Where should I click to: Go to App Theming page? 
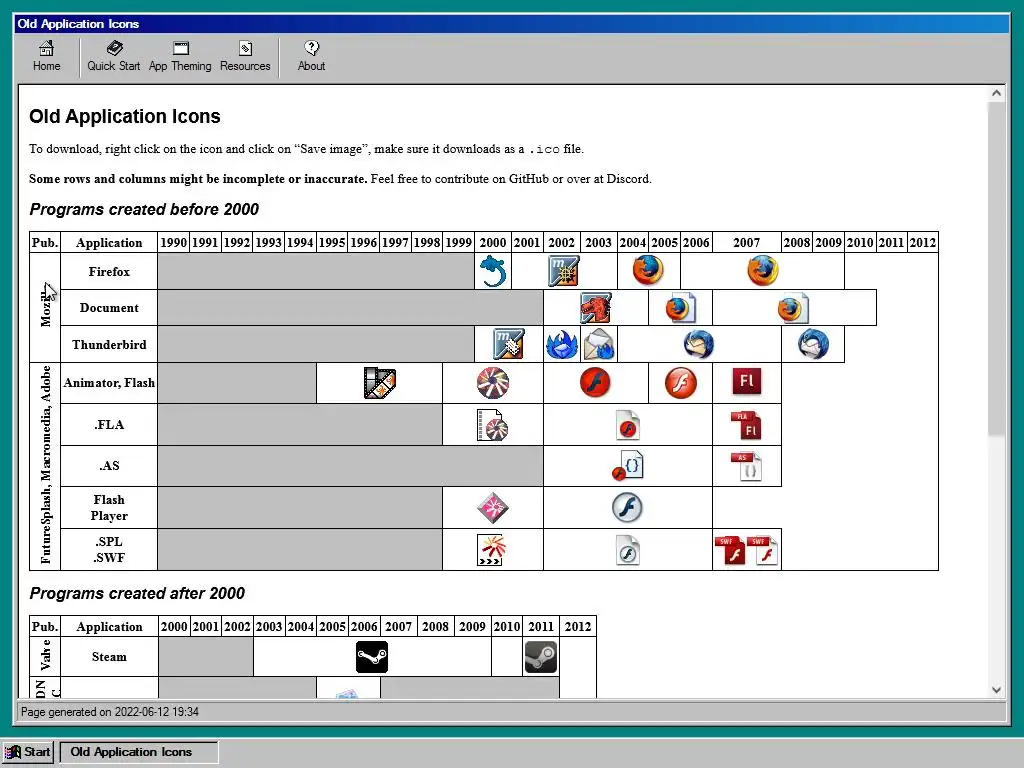[x=180, y=56]
